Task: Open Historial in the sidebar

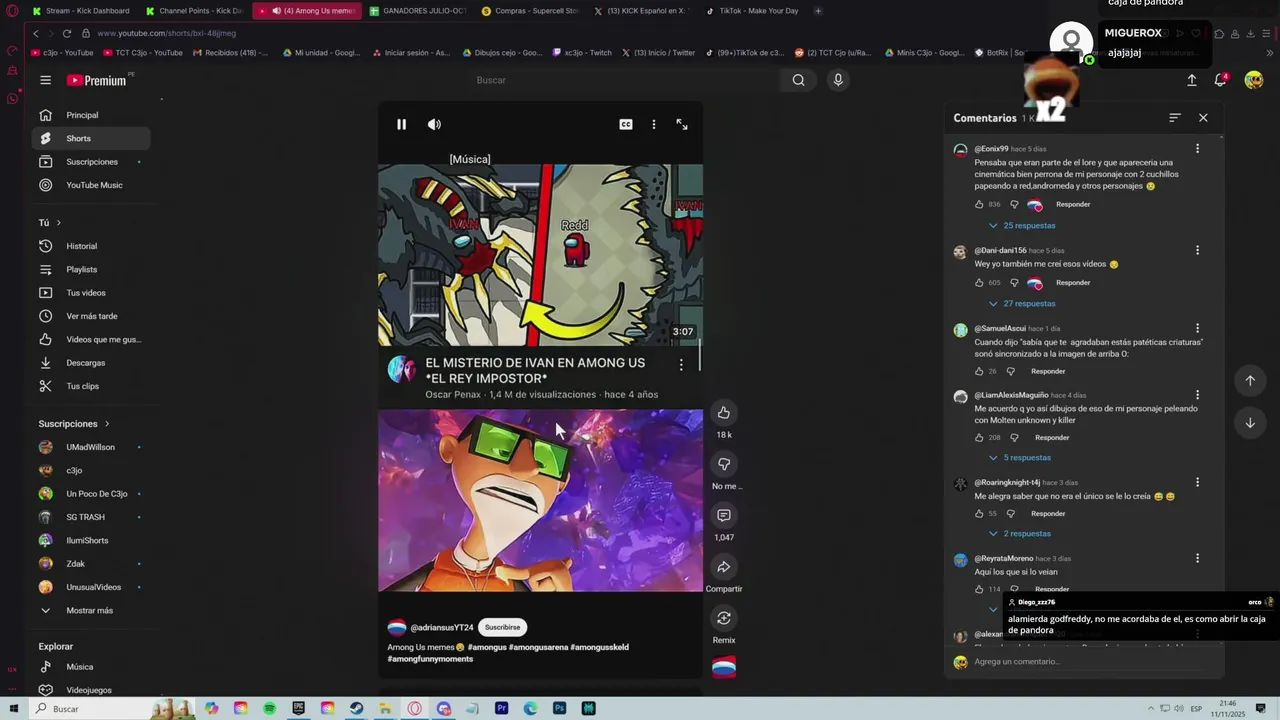Action: [x=91, y=246]
